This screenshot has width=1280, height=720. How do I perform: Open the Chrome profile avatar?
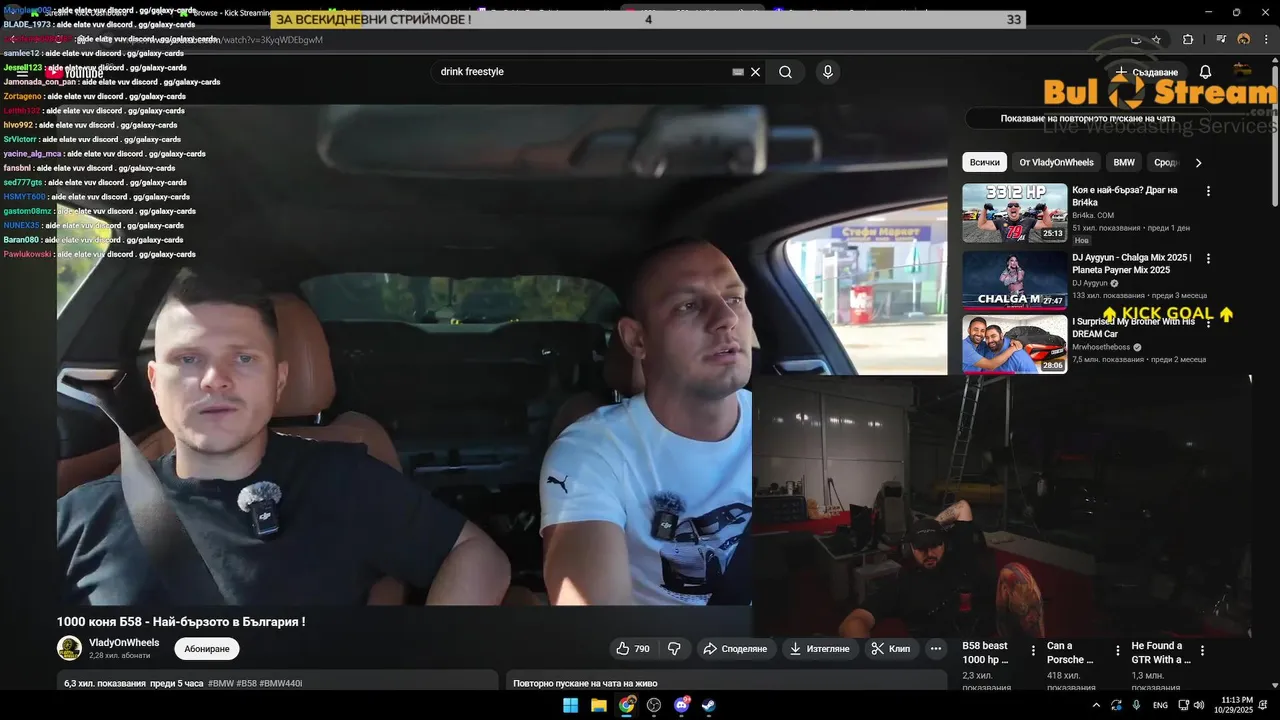[1244, 39]
